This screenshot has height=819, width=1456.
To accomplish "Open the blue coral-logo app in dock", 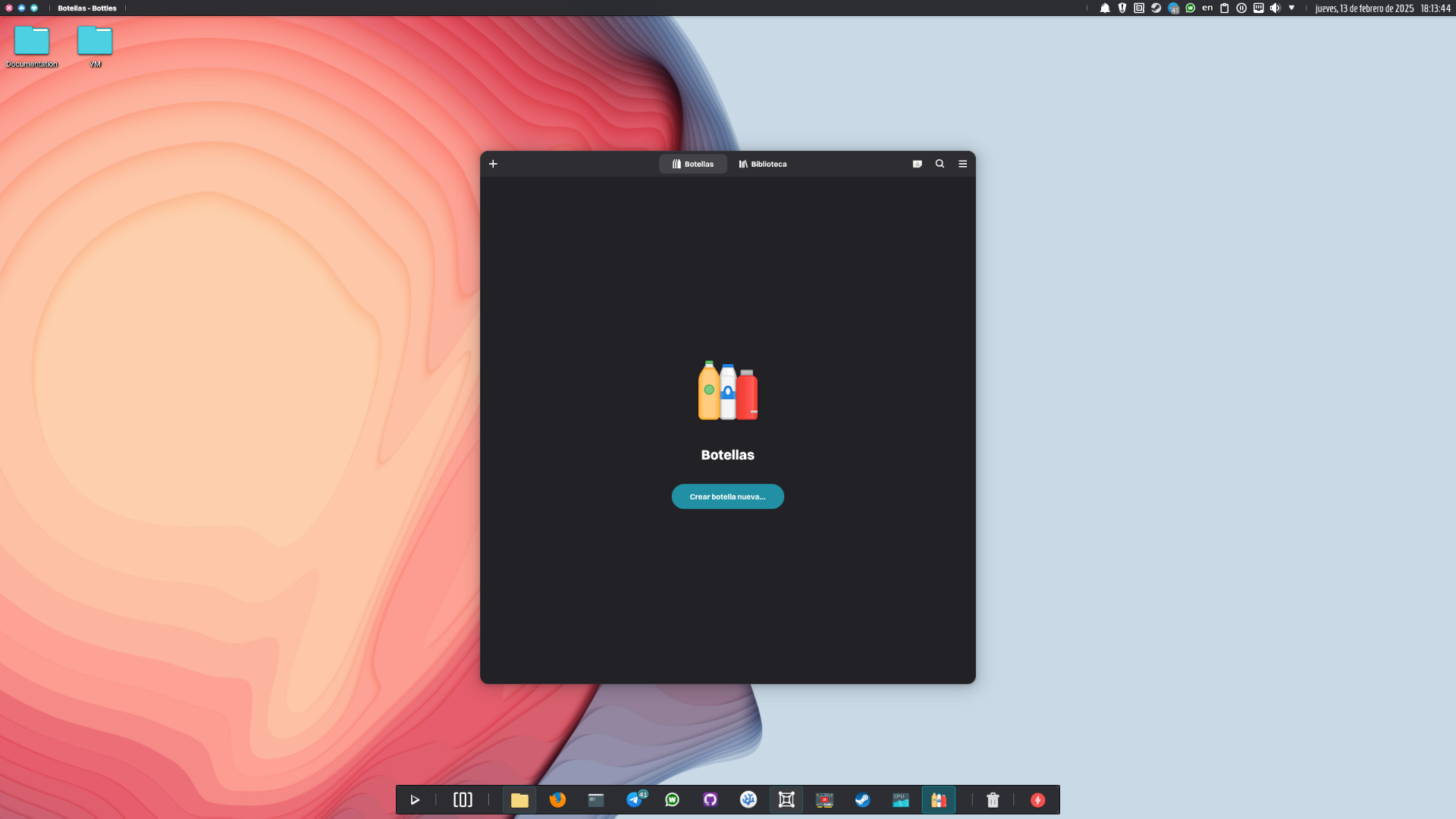I will click(748, 800).
